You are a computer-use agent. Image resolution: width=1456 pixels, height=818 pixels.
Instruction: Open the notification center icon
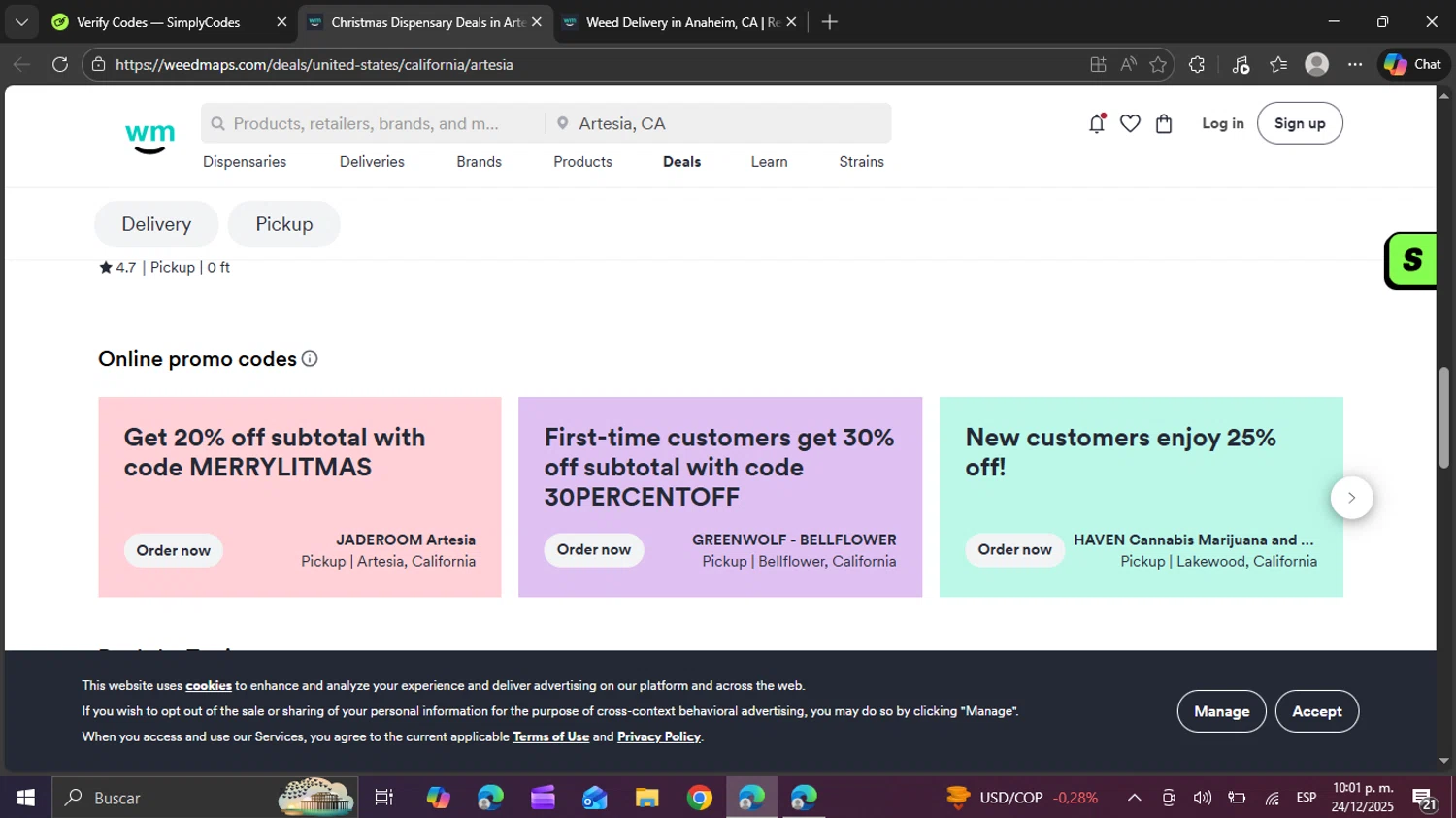click(x=1424, y=799)
